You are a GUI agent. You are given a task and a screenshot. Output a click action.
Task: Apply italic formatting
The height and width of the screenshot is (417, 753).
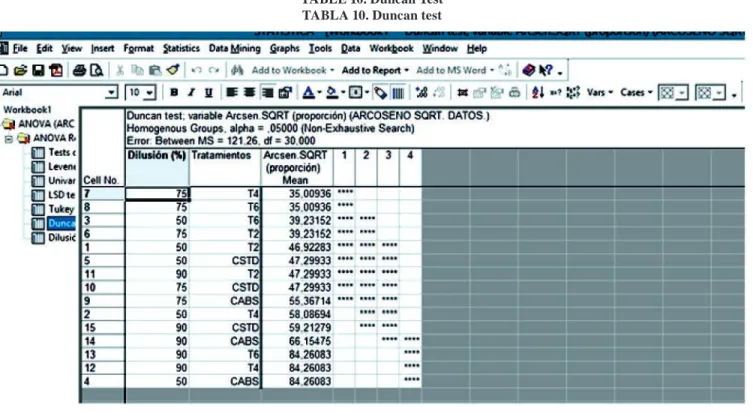click(x=192, y=92)
